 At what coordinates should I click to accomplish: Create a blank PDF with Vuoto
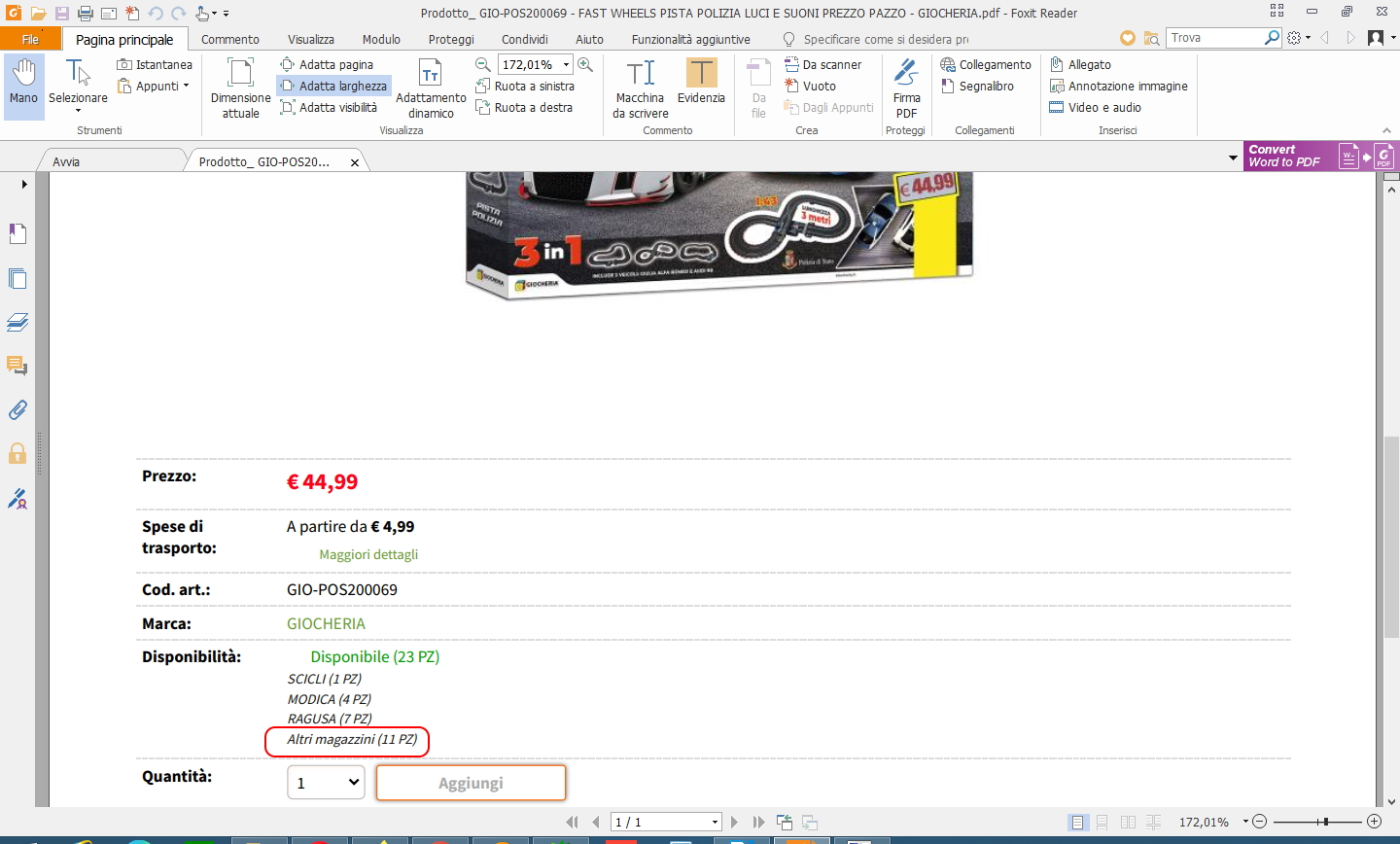pos(811,86)
